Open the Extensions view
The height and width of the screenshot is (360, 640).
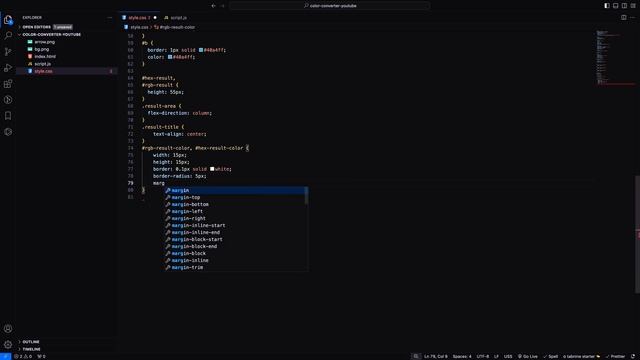coord(8,84)
